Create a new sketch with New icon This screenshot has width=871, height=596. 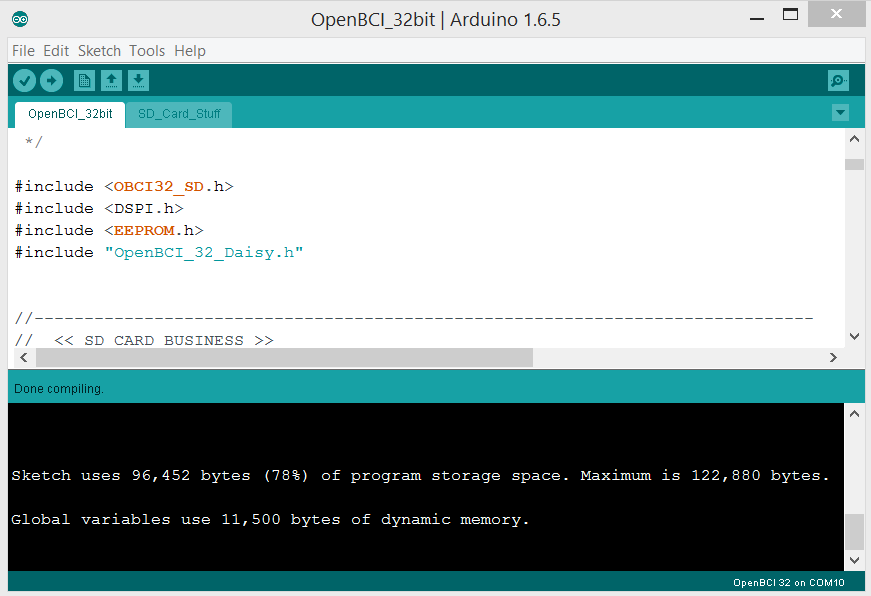point(84,81)
